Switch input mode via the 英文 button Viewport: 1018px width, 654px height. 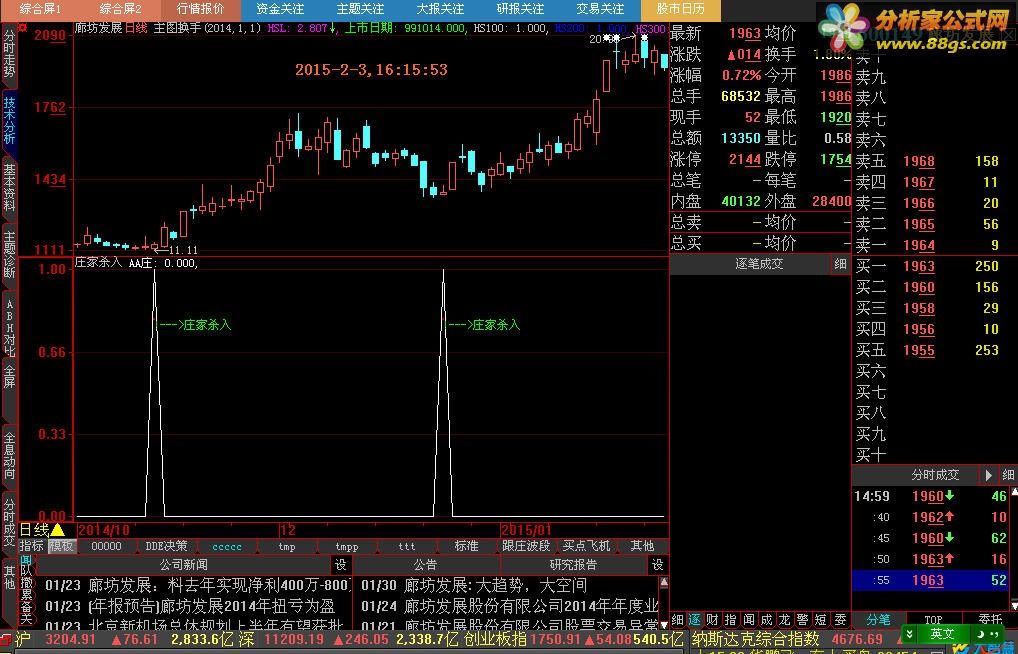[942, 634]
